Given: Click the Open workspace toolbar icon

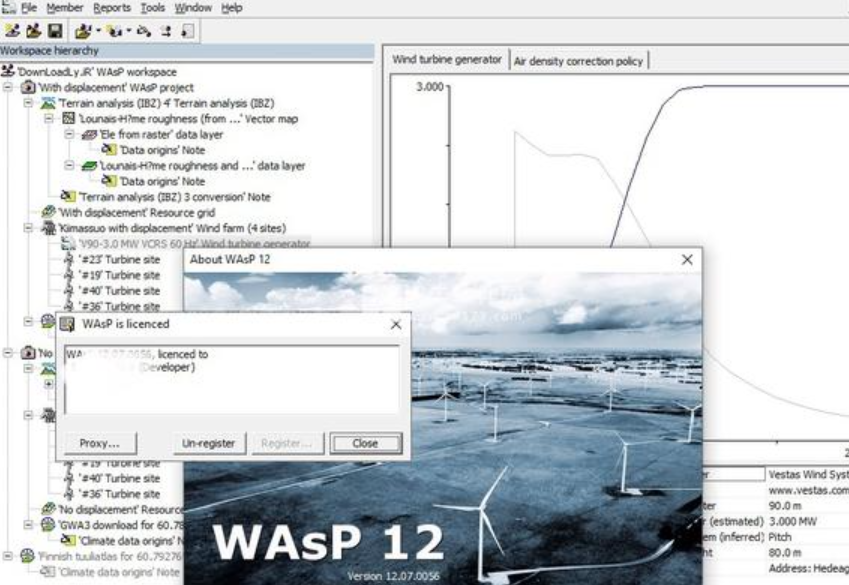Looking at the screenshot, I should [34, 31].
